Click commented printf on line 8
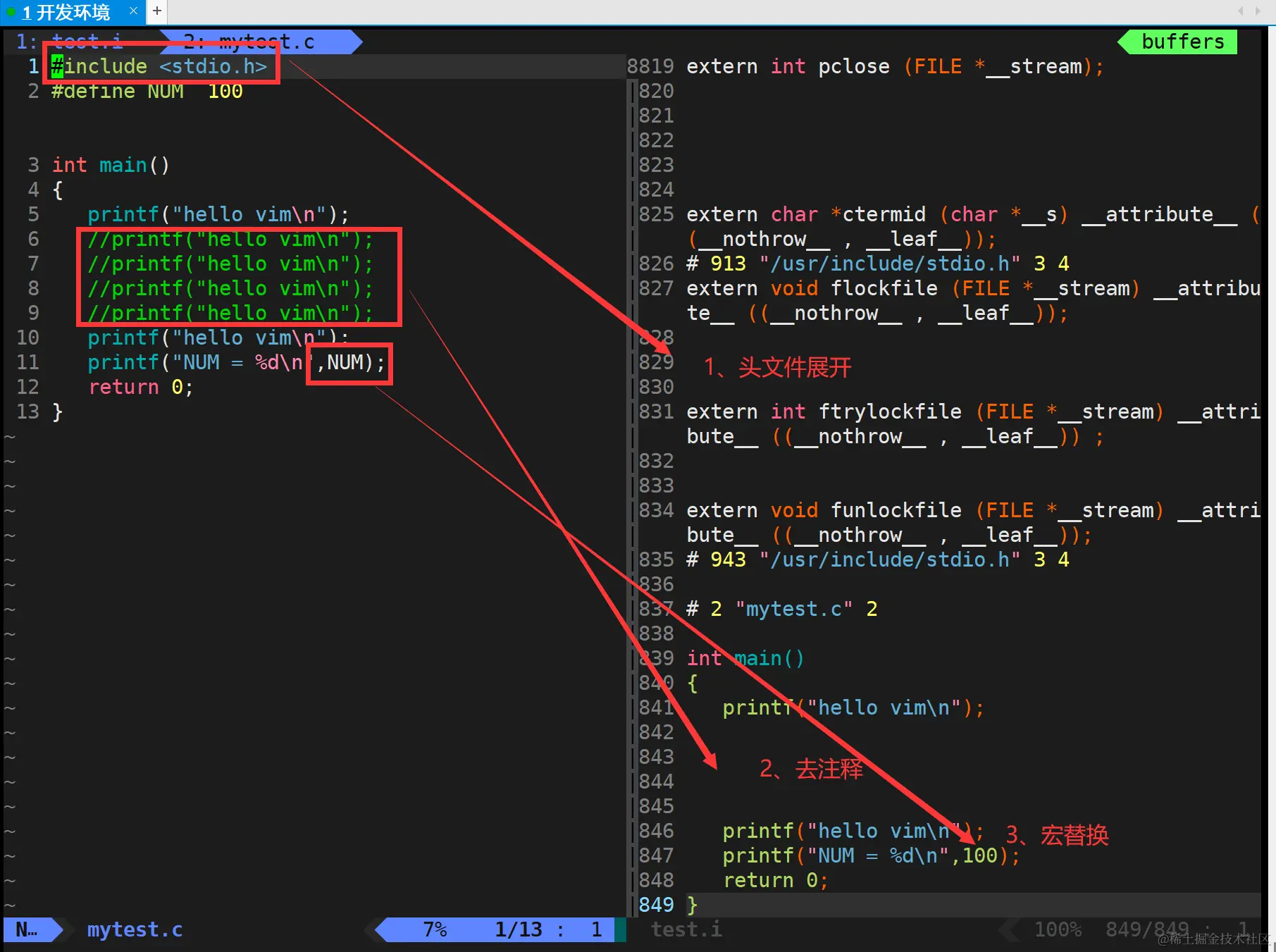Screen dimensions: 1276x952 click(230, 288)
